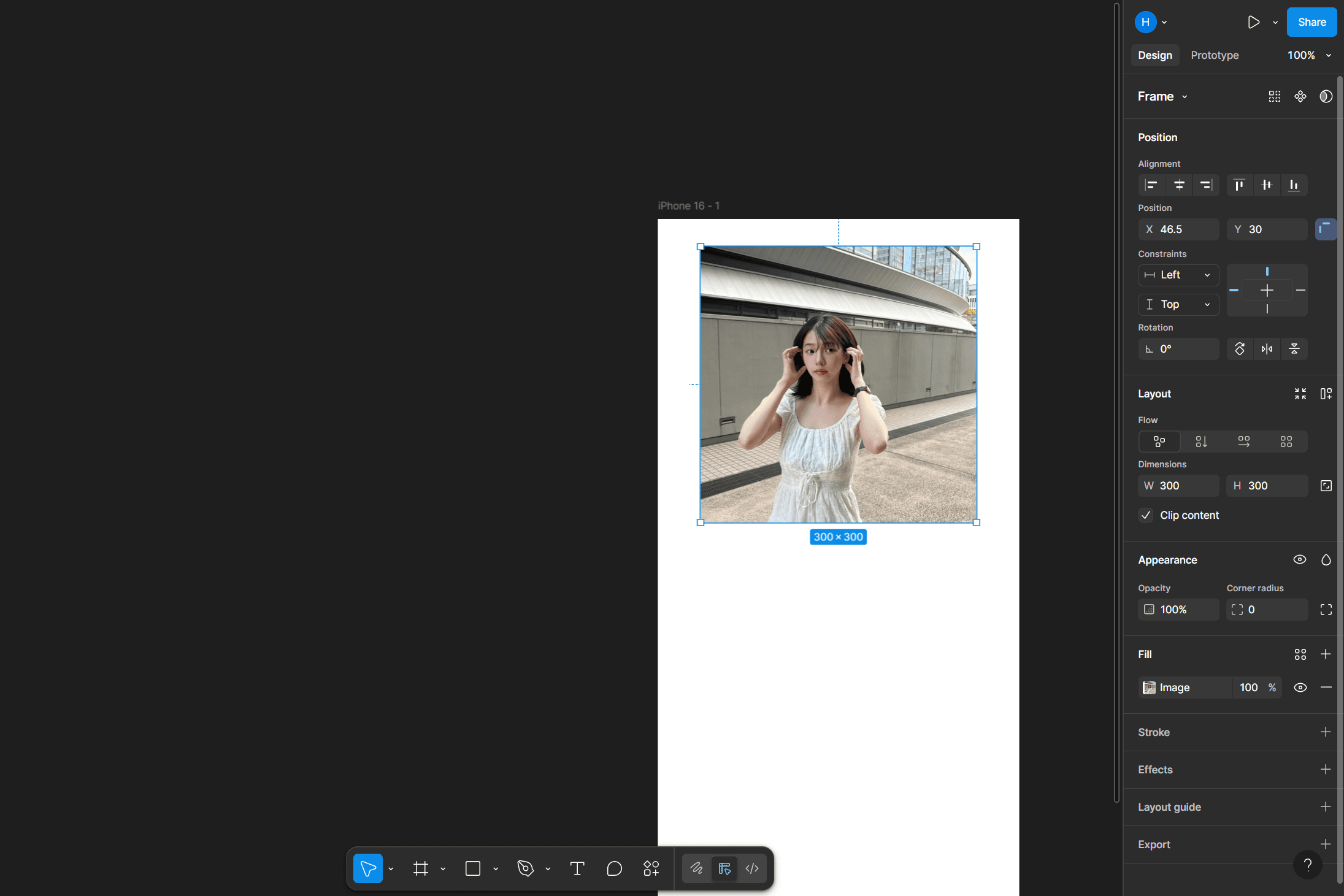
Task: Hide the Image fill layer
Action: (1300, 687)
